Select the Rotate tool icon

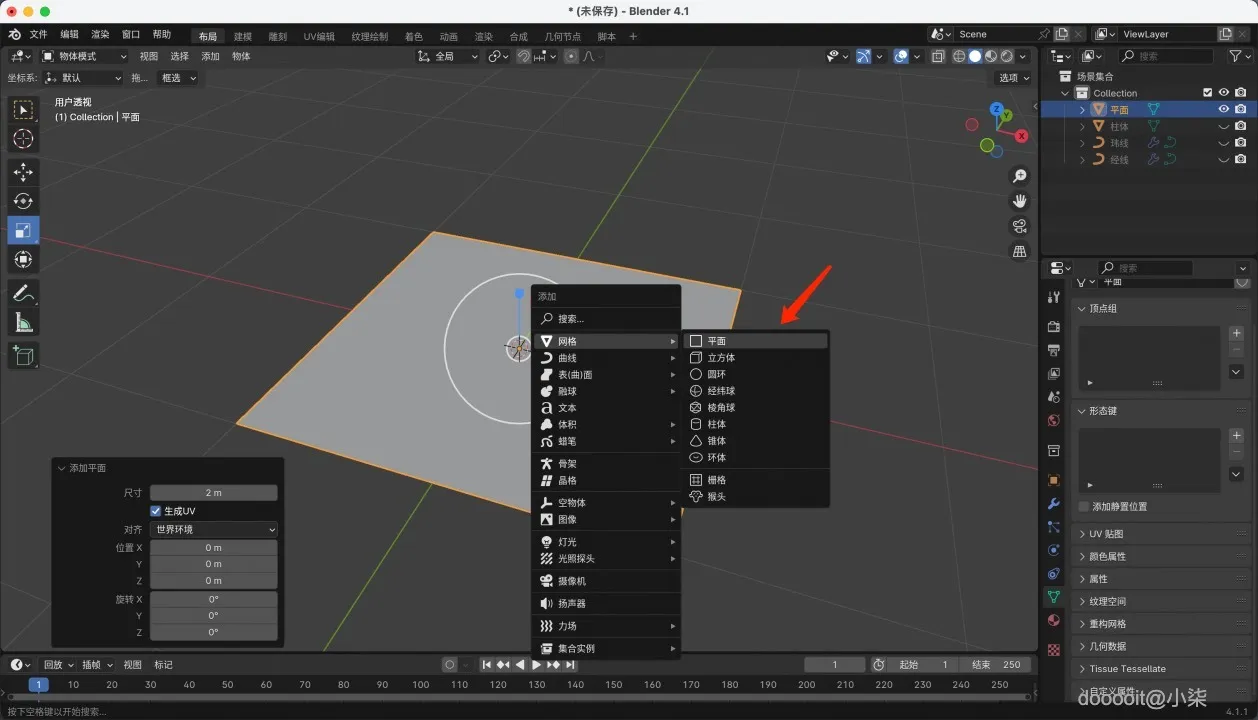[23, 201]
